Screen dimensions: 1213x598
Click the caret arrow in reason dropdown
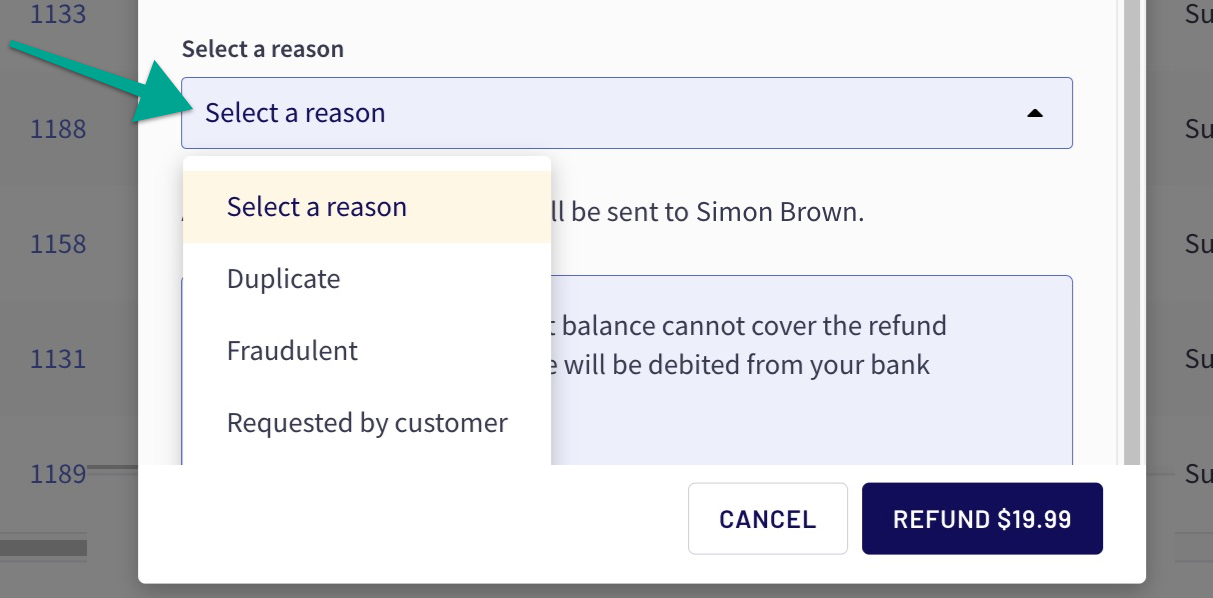1035,114
